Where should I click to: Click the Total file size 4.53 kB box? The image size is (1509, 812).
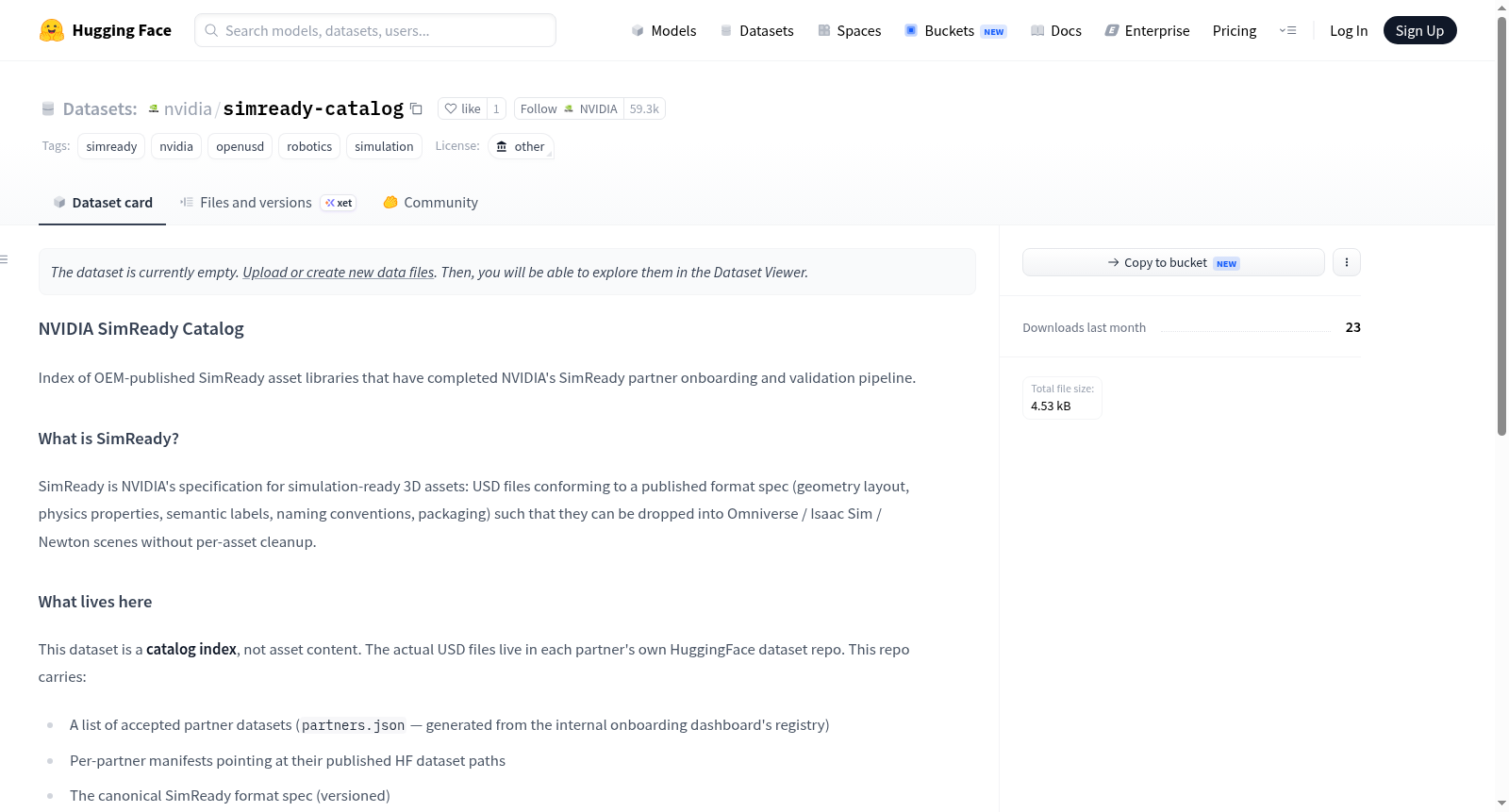pos(1062,398)
